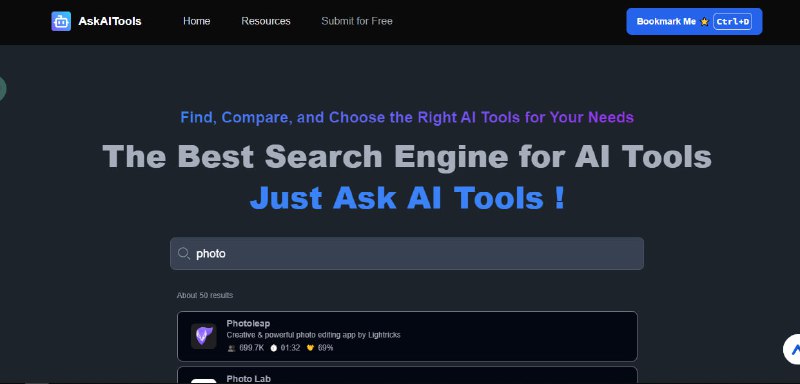Open the Resources menu item
The height and width of the screenshot is (384, 800).
pyautogui.click(x=266, y=21)
